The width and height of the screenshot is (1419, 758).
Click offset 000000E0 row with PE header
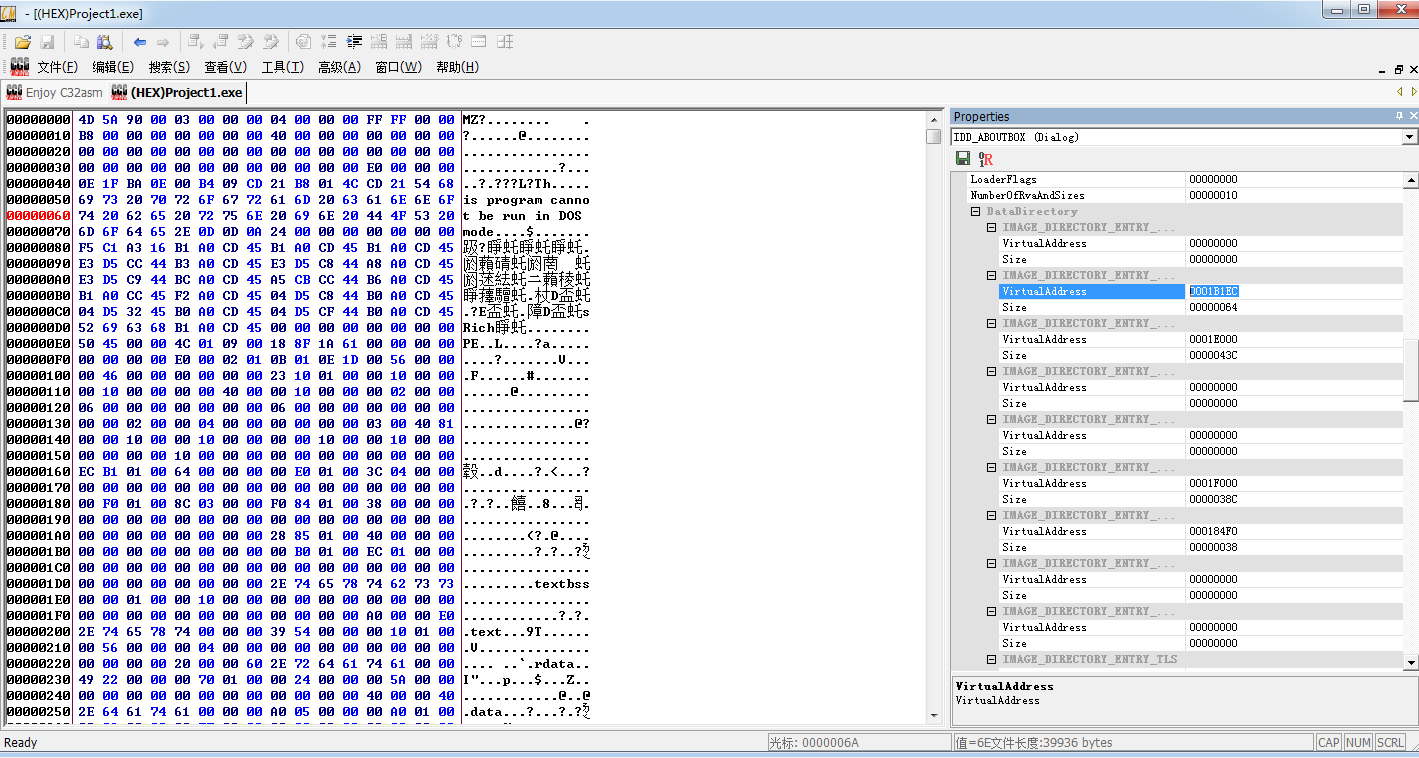[x=232, y=343]
